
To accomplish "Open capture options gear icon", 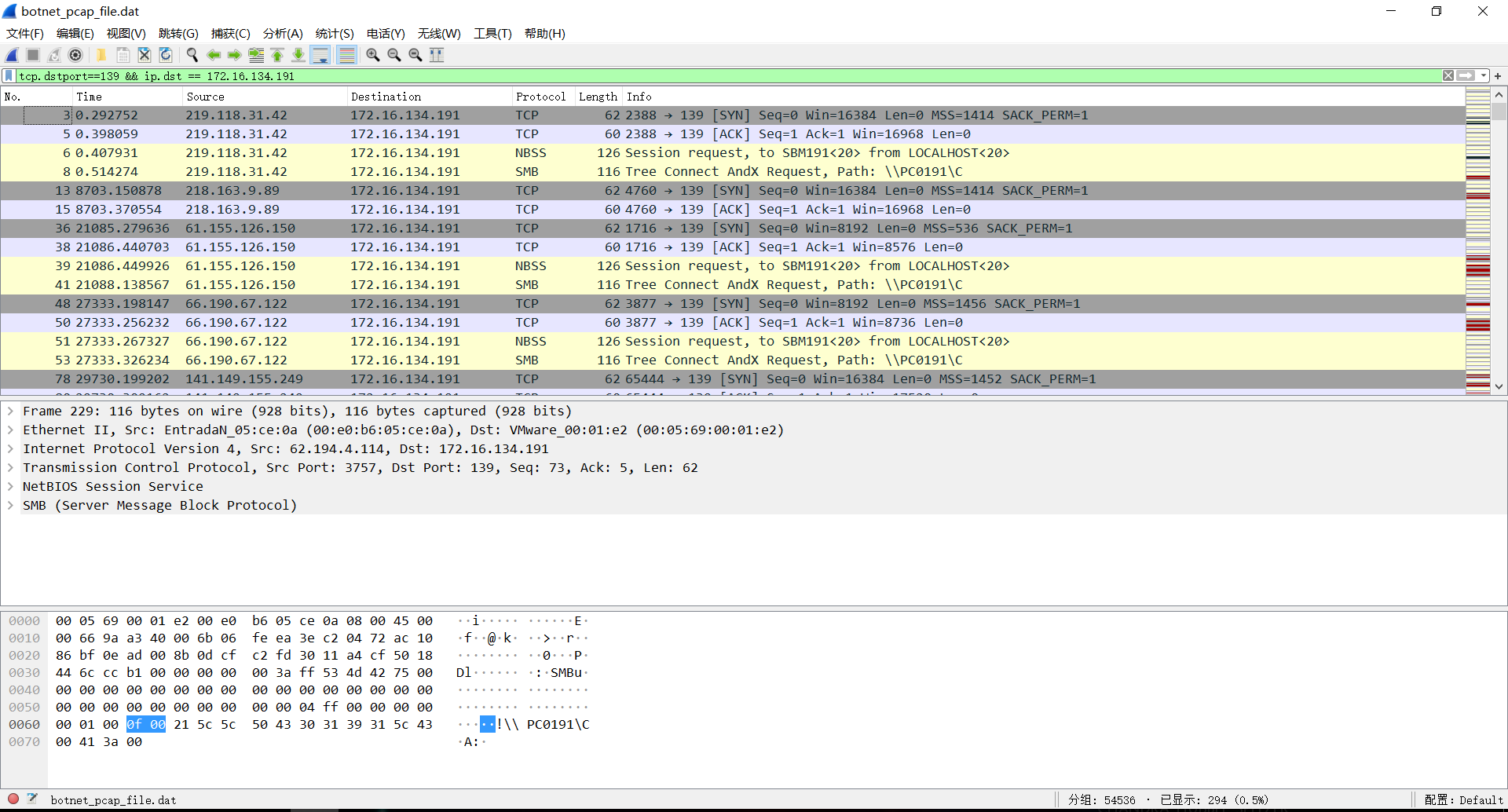I will (x=75, y=55).
